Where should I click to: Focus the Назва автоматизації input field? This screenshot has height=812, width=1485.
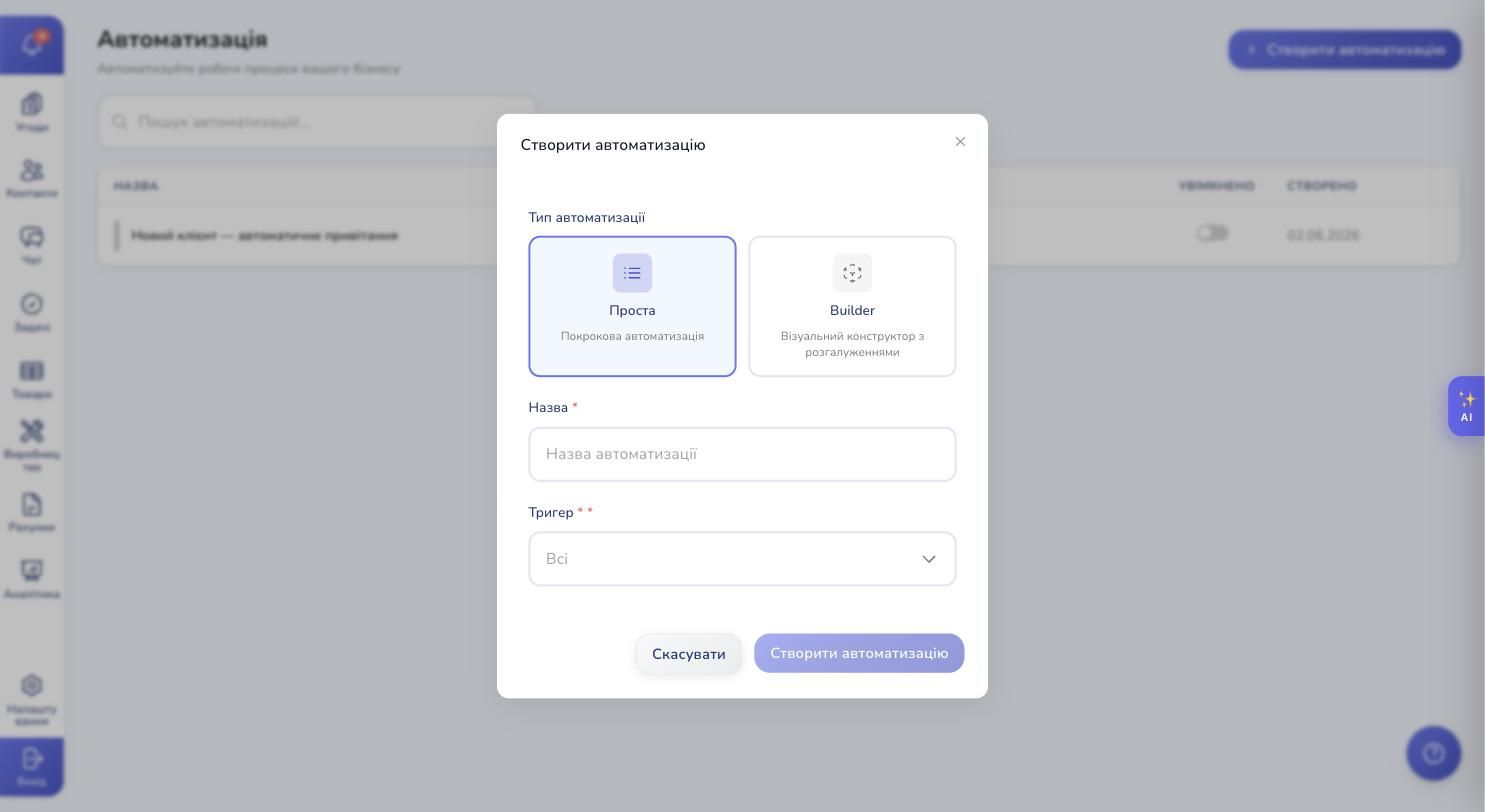[742, 454]
